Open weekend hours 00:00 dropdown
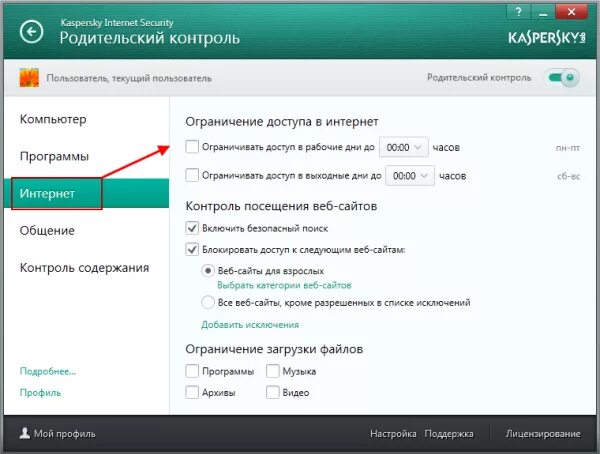The image size is (600, 454). point(410,176)
